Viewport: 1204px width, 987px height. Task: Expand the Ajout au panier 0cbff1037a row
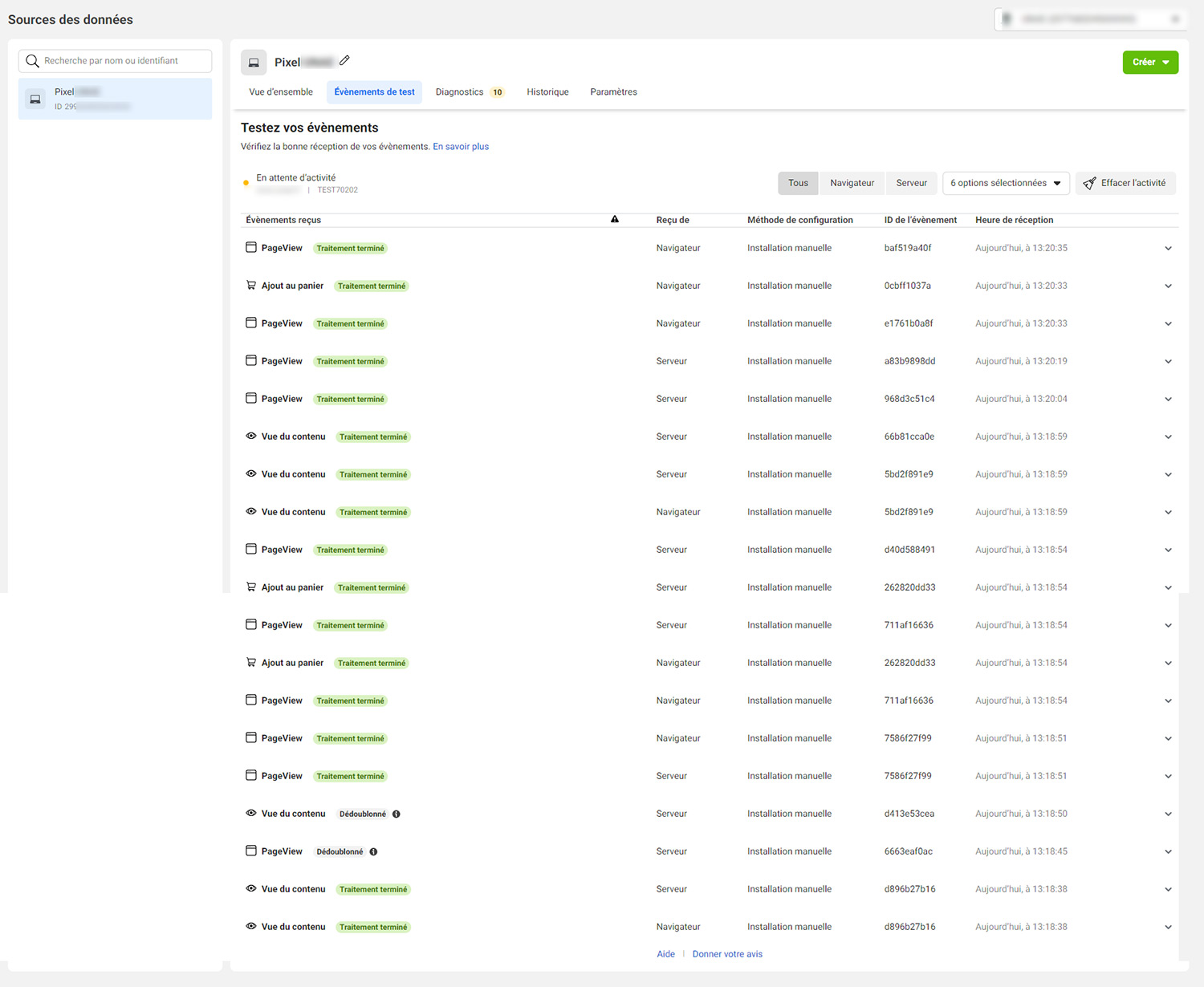point(1168,286)
